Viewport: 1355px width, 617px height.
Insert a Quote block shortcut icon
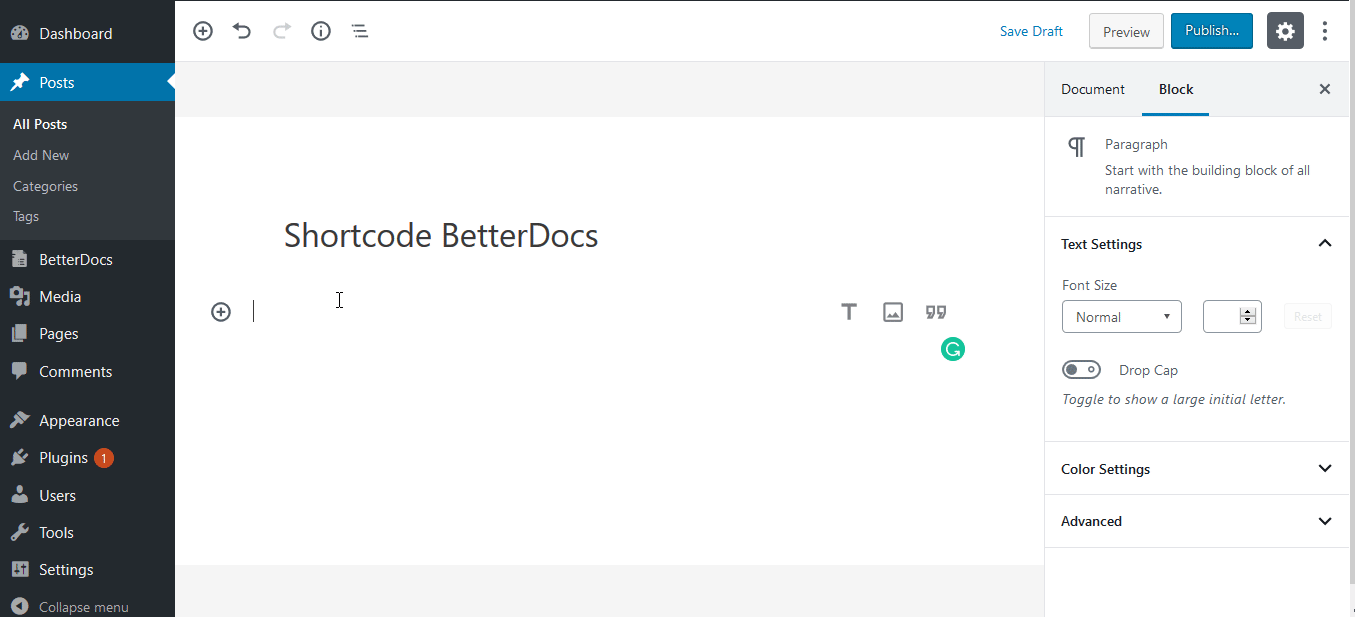pos(936,312)
